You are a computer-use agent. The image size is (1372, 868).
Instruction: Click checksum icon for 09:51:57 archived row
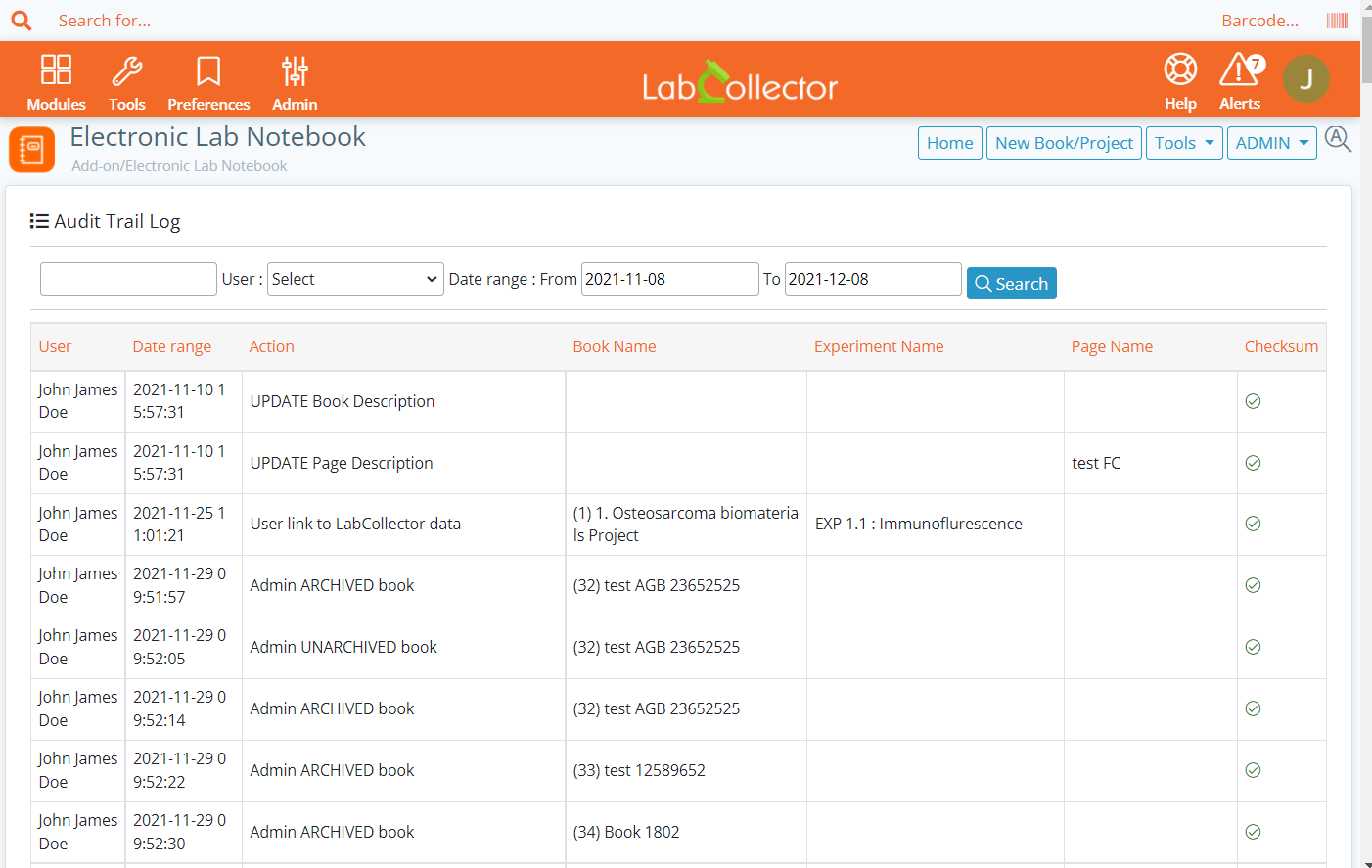pos(1253,585)
